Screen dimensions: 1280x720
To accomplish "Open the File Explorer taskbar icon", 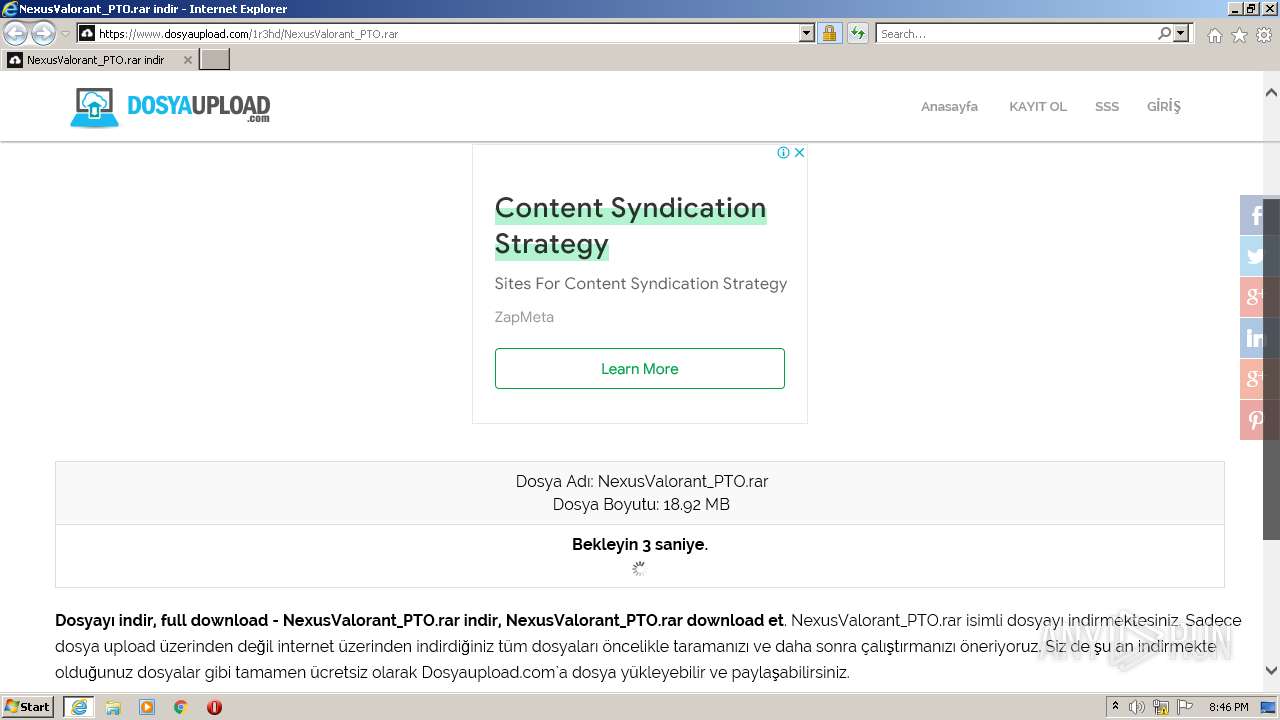I will 113,707.
